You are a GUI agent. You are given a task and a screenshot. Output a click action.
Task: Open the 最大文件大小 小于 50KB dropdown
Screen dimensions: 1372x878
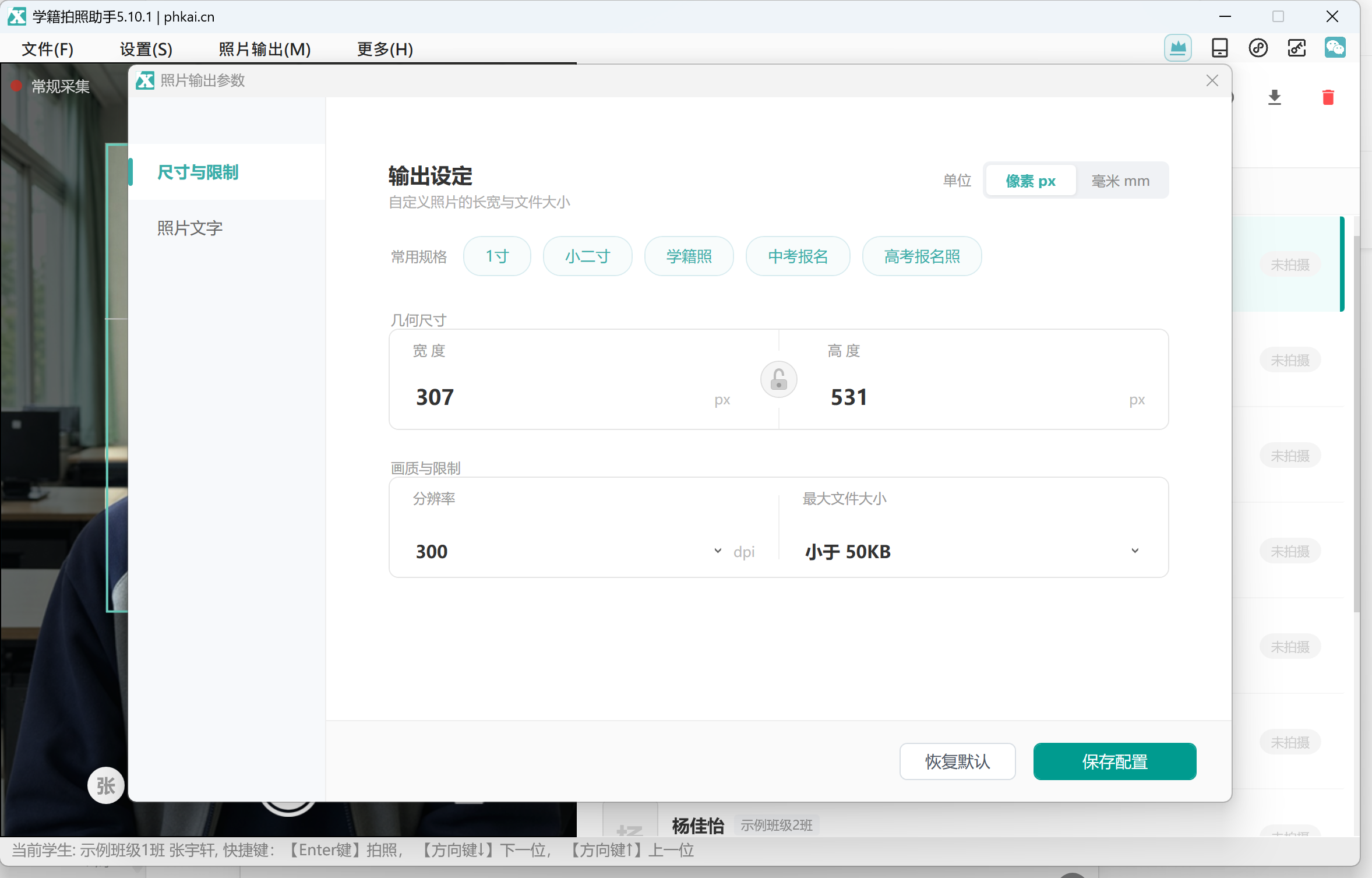click(972, 551)
